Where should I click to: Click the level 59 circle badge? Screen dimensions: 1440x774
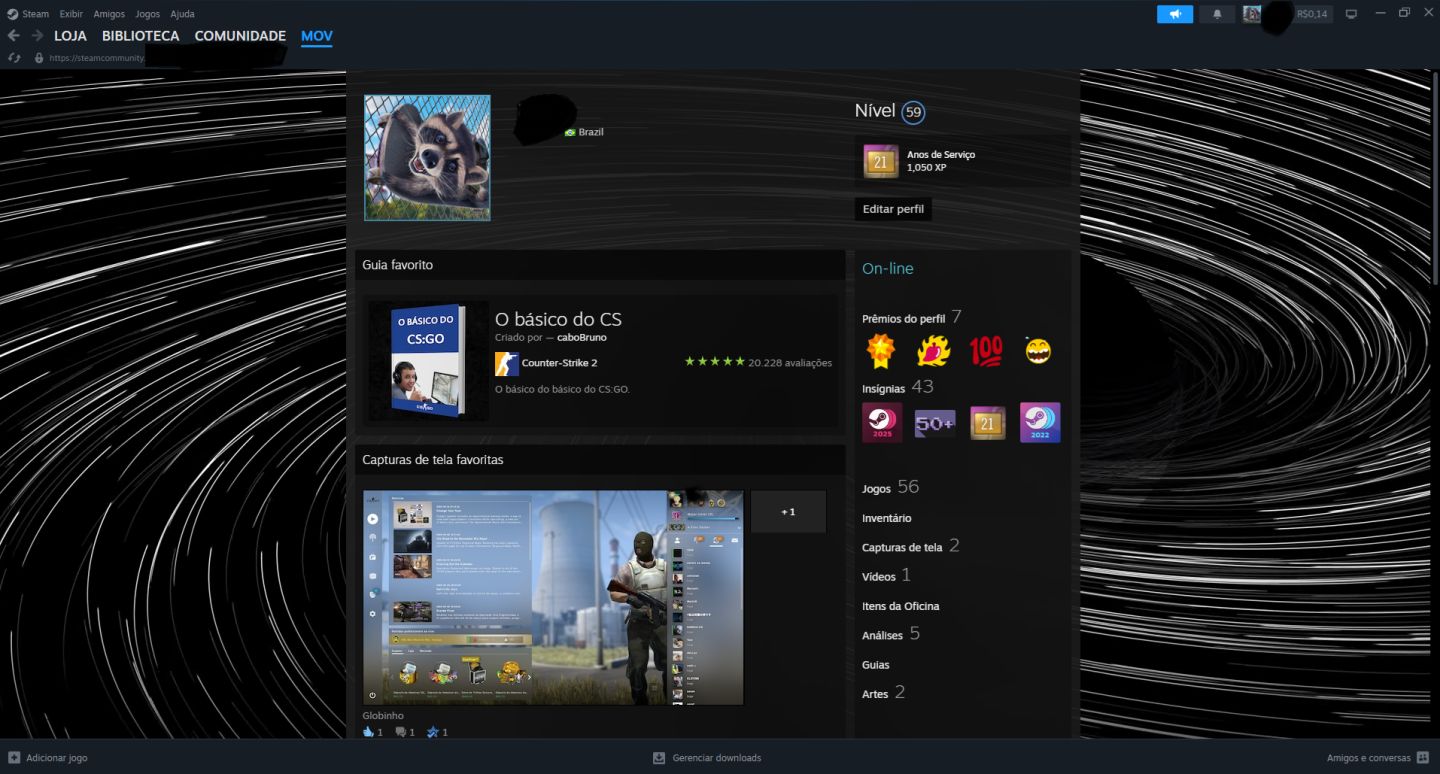[913, 112]
